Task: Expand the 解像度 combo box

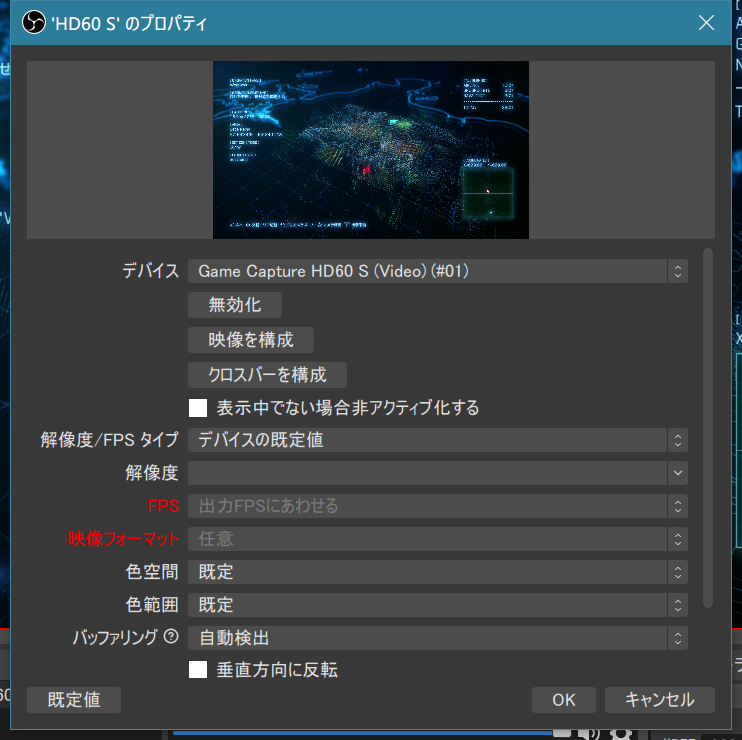Action: [438, 473]
